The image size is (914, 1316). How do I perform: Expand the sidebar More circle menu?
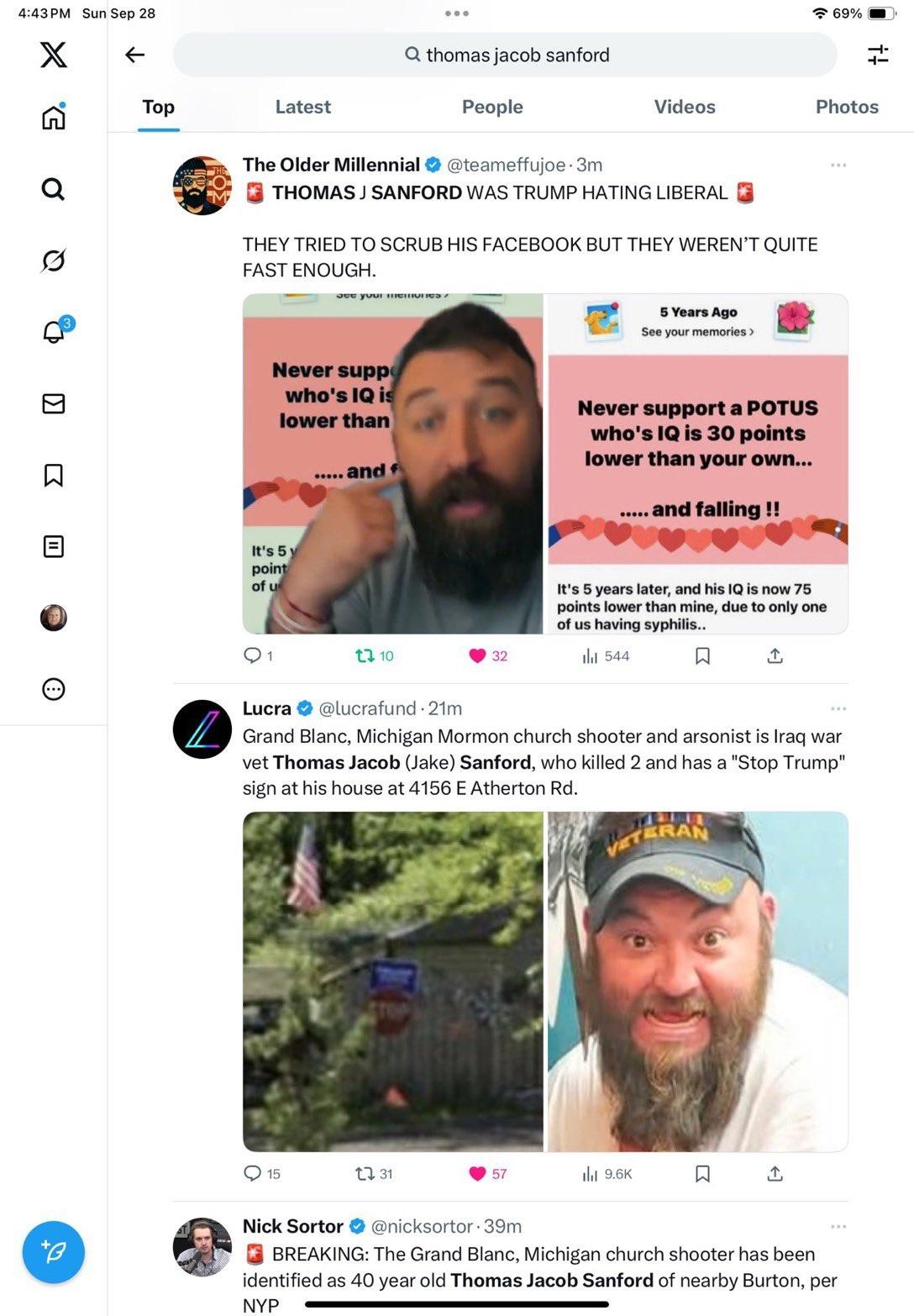pos(53,689)
